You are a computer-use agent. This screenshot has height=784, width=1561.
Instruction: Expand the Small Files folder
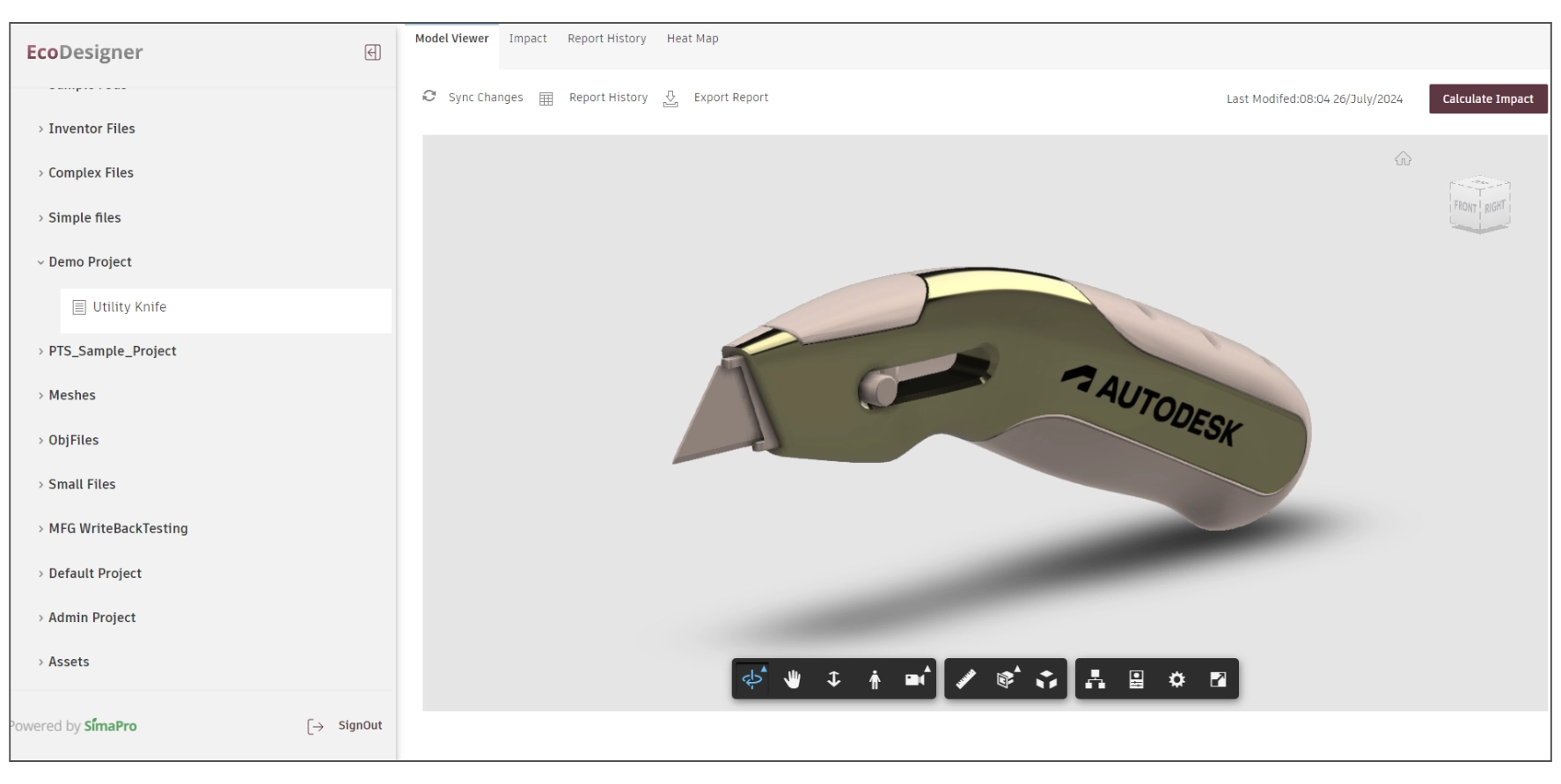[x=40, y=485]
